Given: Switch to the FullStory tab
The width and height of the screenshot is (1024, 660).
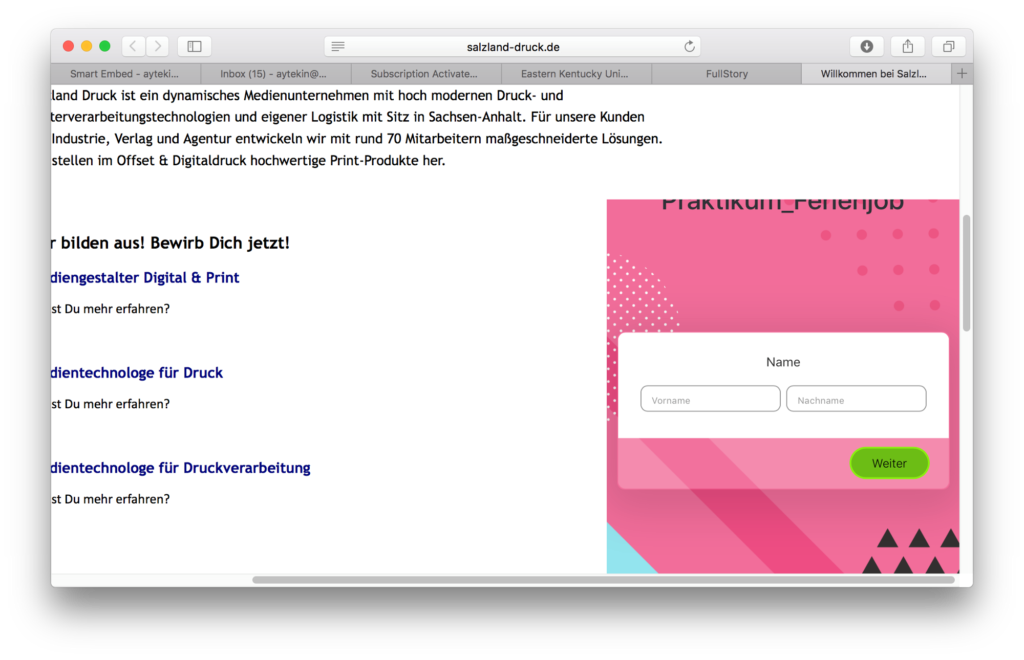Looking at the screenshot, I should click(726, 74).
